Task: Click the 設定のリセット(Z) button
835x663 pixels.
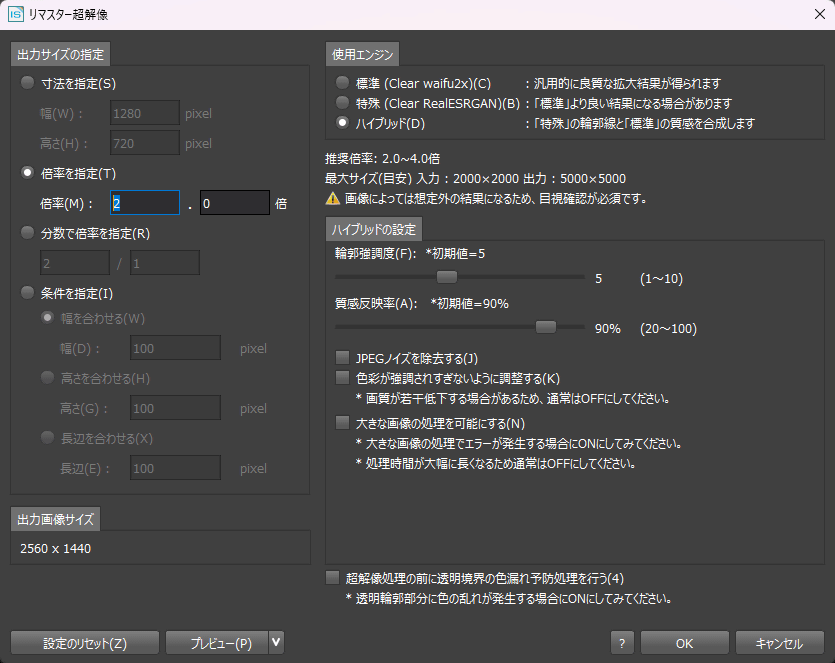Action: [85, 643]
